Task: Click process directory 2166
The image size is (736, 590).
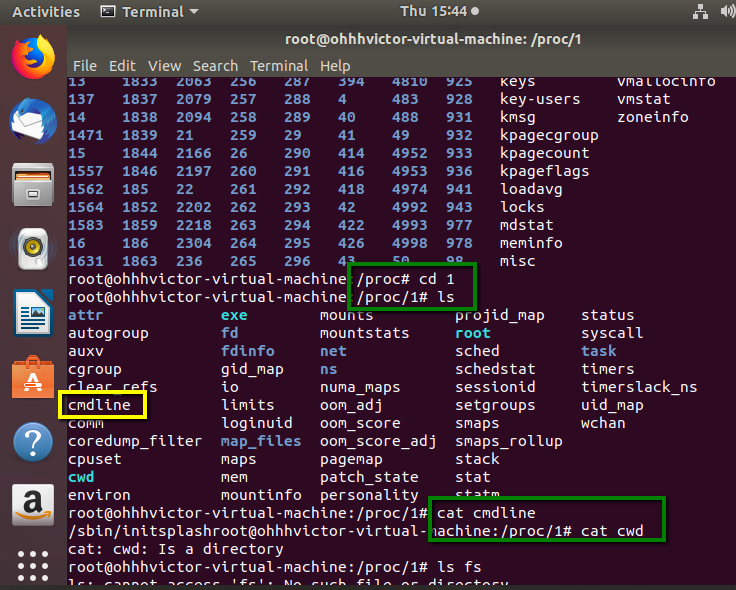Action: coord(194,153)
